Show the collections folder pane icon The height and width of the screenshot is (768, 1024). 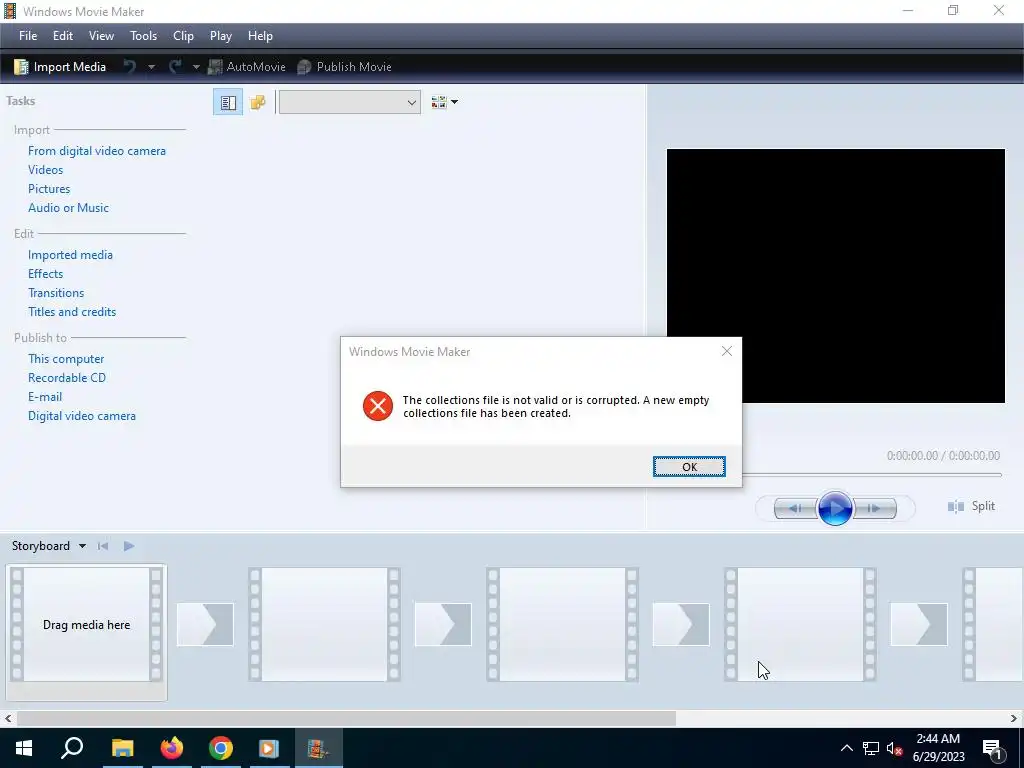(x=258, y=102)
